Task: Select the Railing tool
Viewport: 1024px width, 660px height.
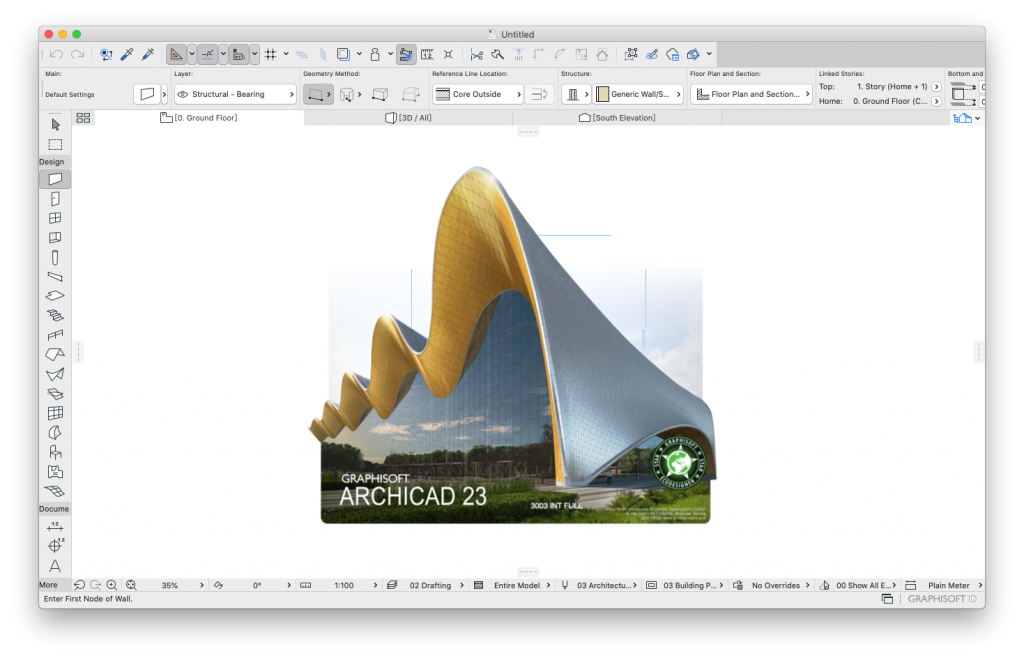Action: (55, 335)
